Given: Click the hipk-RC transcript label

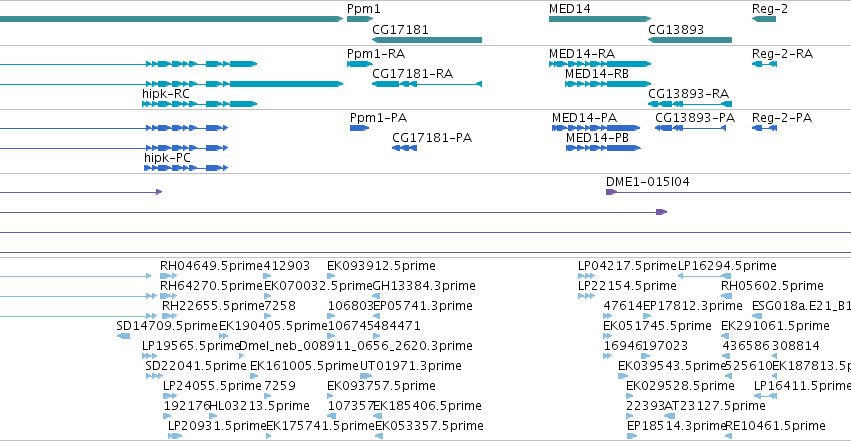Looking at the screenshot, I should pyautogui.click(x=166, y=94).
